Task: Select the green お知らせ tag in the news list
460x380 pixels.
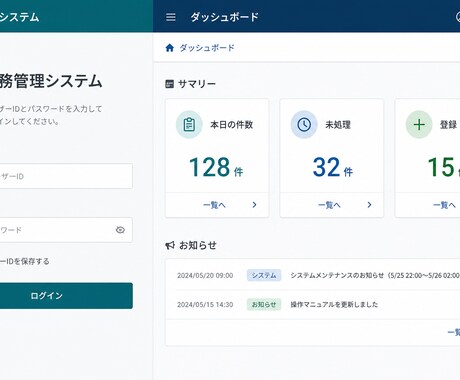Action: click(x=264, y=304)
